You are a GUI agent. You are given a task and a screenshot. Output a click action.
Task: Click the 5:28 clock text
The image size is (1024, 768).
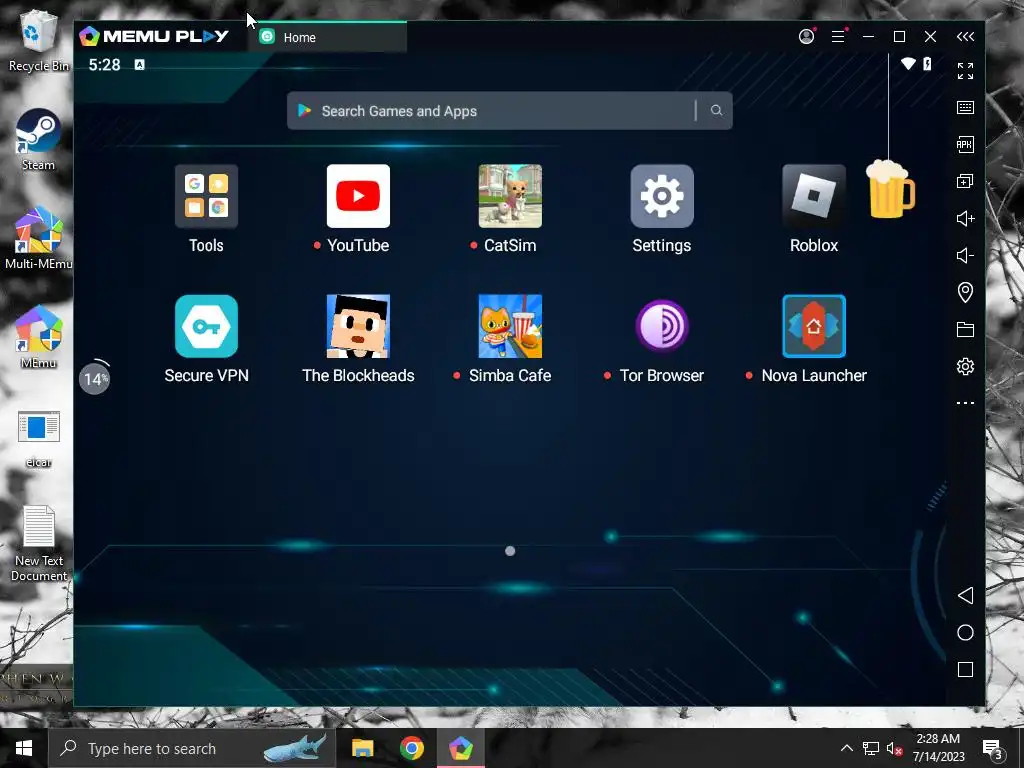click(104, 65)
